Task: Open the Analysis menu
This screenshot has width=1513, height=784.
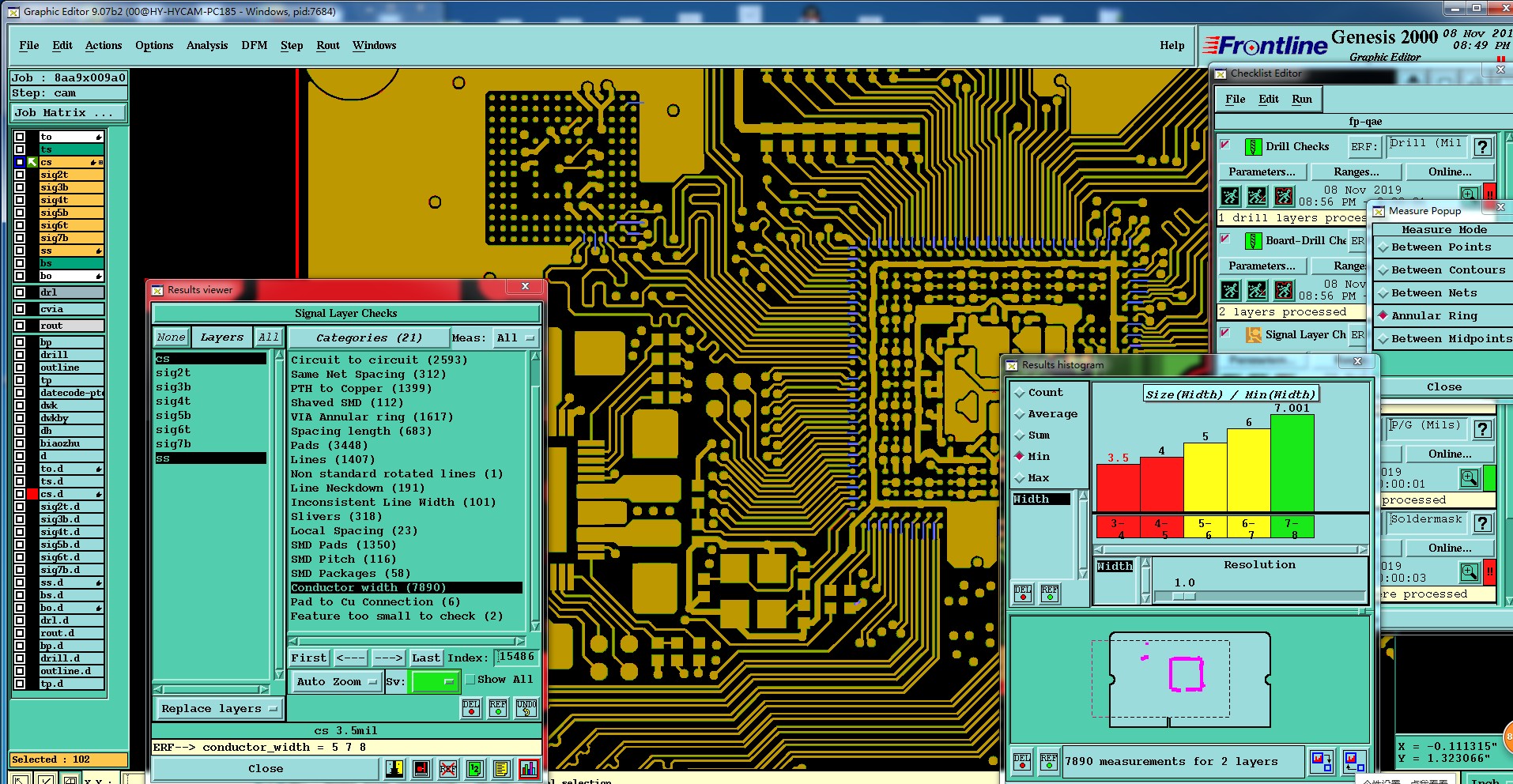Action: tap(207, 45)
